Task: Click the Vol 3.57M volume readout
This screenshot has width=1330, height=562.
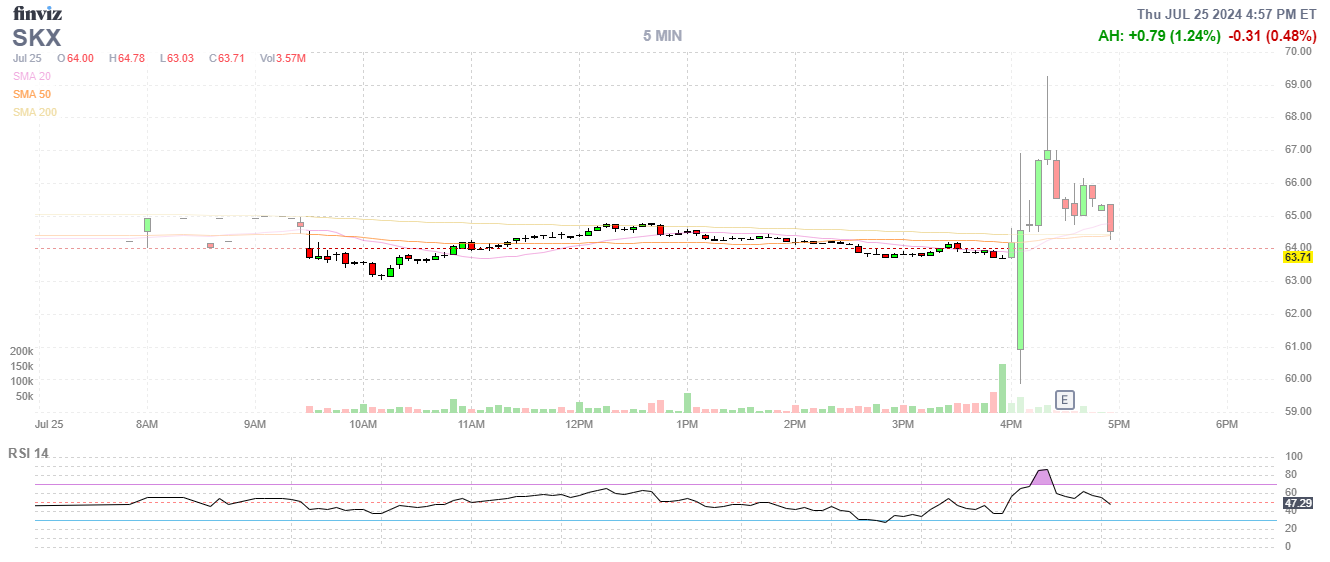Action: click(282, 58)
